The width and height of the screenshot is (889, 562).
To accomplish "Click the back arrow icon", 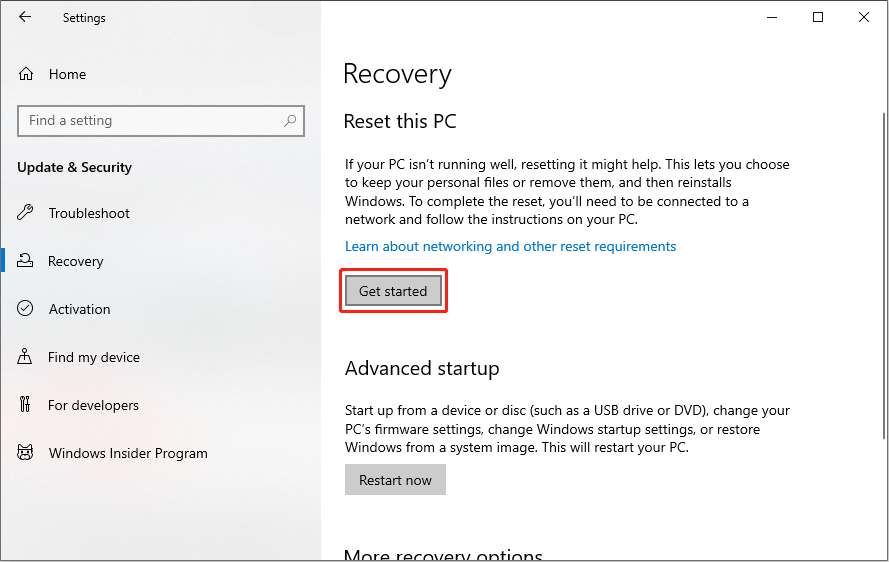I will tap(25, 17).
